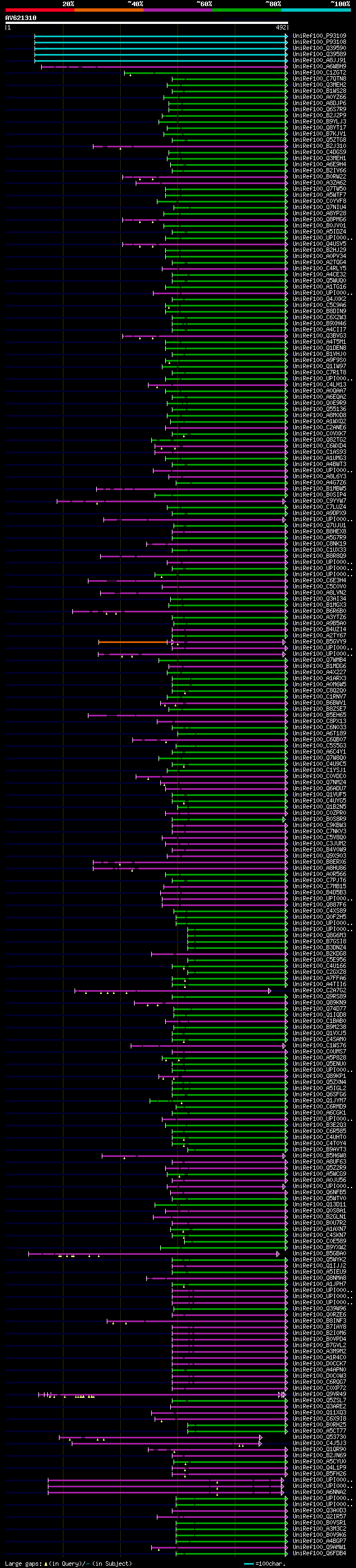Select UniRef100_B7GVL2 label
Image resolution: width=356 pixels, height=1568 pixels.
pos(319,1345)
